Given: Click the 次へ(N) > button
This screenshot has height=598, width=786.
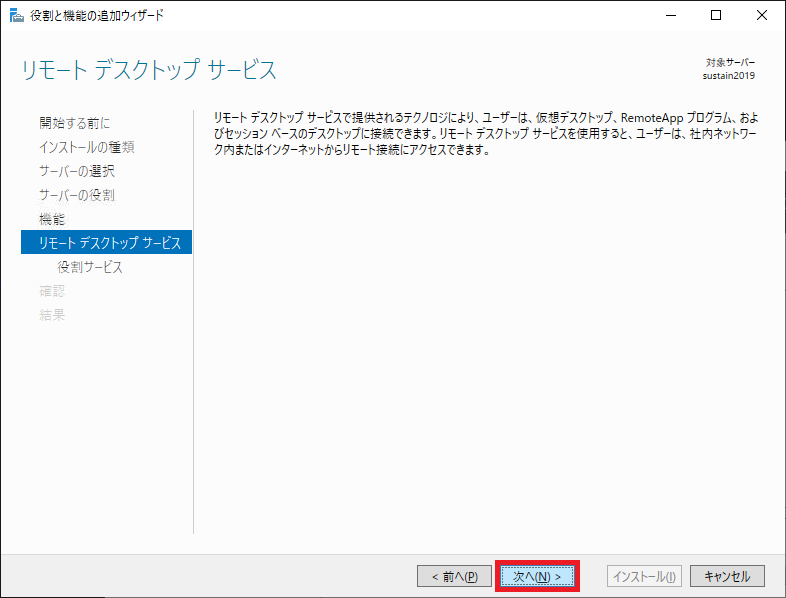Looking at the screenshot, I should click(537, 576).
